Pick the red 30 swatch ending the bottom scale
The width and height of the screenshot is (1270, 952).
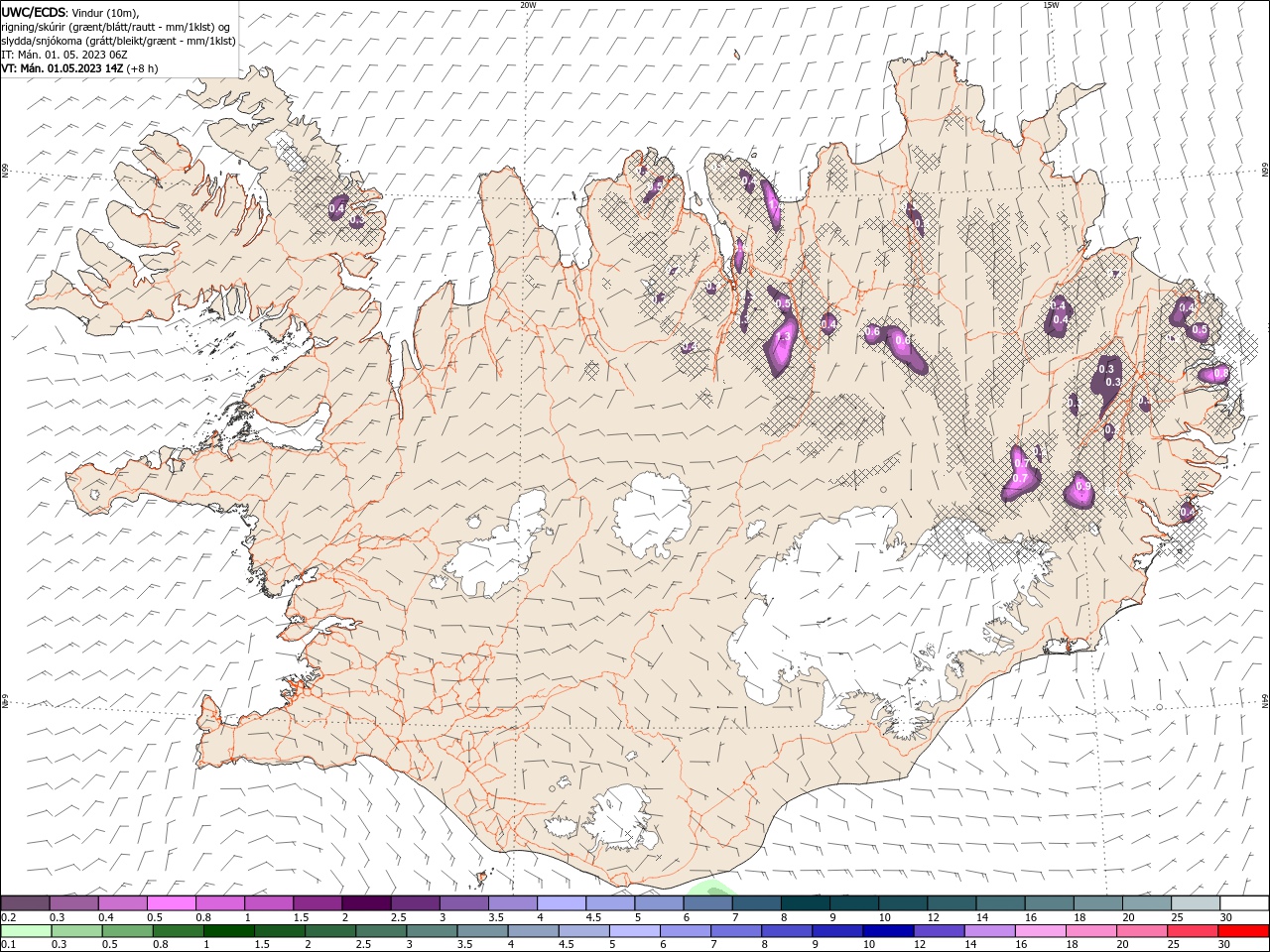click(1244, 931)
